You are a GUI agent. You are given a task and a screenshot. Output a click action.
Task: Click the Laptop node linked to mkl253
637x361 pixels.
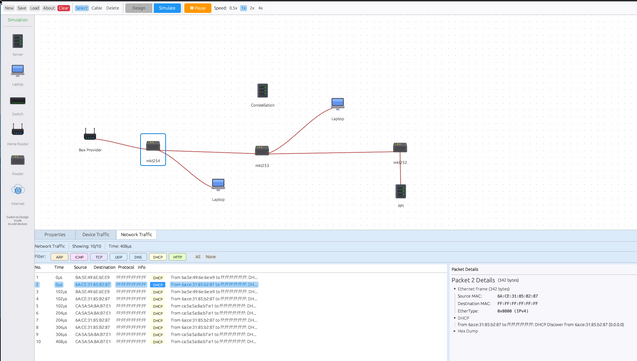pyautogui.click(x=338, y=104)
